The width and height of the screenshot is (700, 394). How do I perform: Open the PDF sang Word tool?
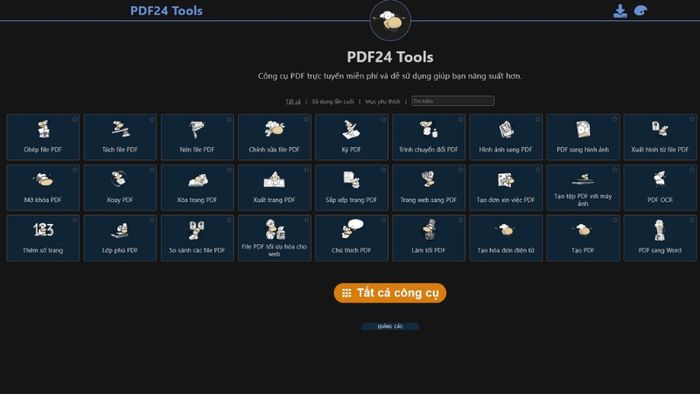click(x=660, y=238)
